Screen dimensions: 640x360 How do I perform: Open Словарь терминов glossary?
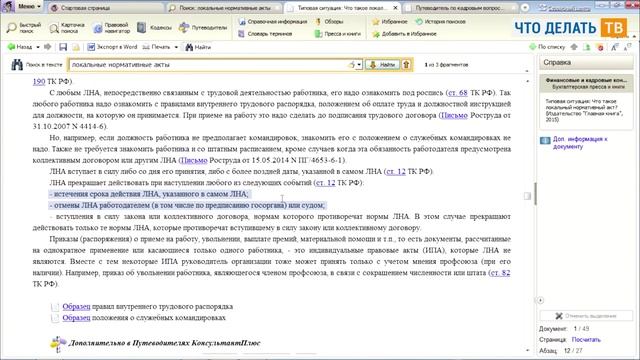[x=265, y=34]
